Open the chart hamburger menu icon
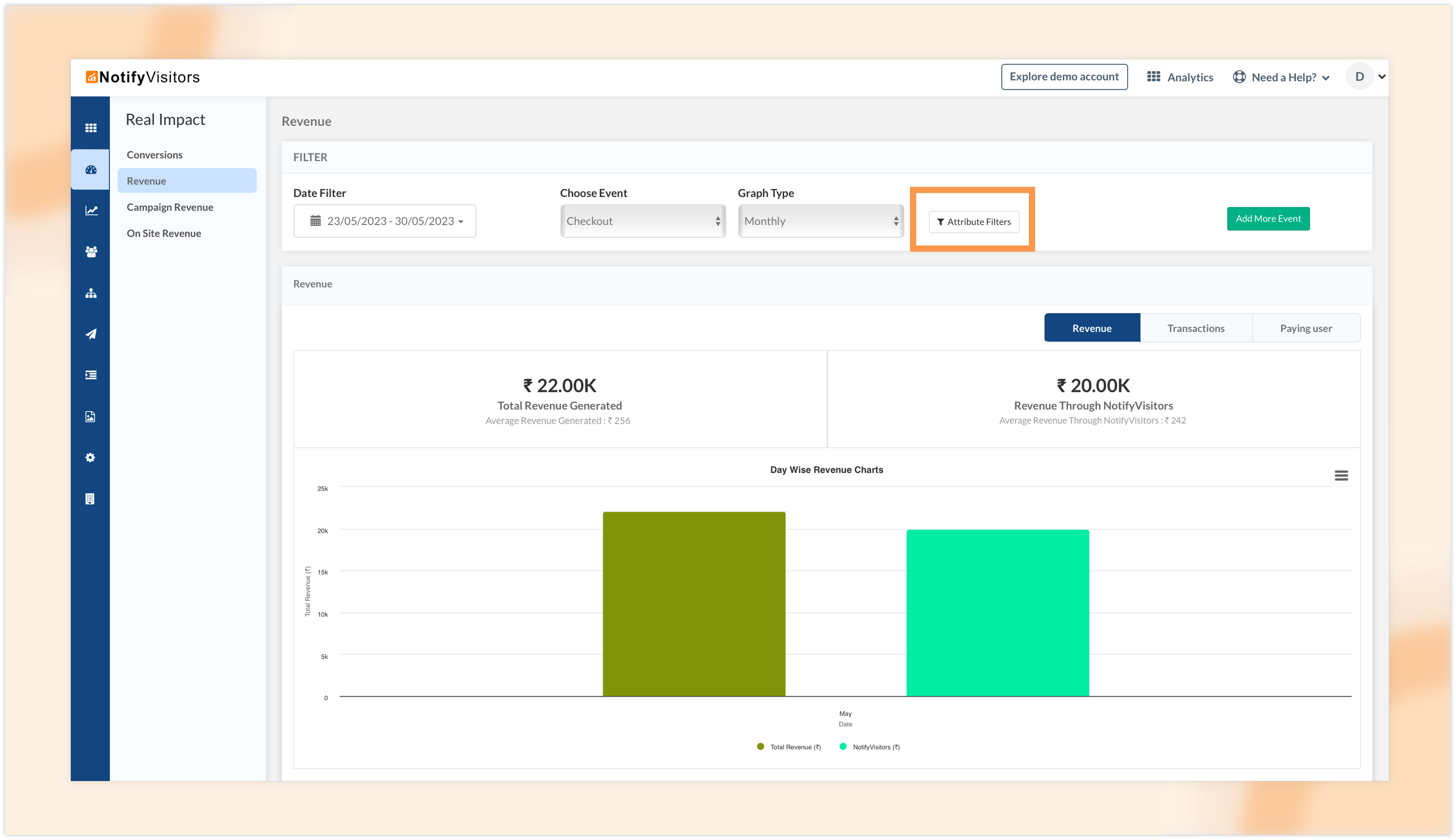Image resolution: width=1456 pixels, height=840 pixels. coord(1341,475)
